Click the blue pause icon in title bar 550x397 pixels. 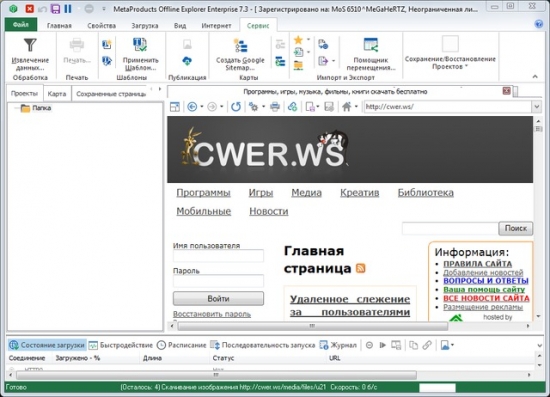pos(68,8)
